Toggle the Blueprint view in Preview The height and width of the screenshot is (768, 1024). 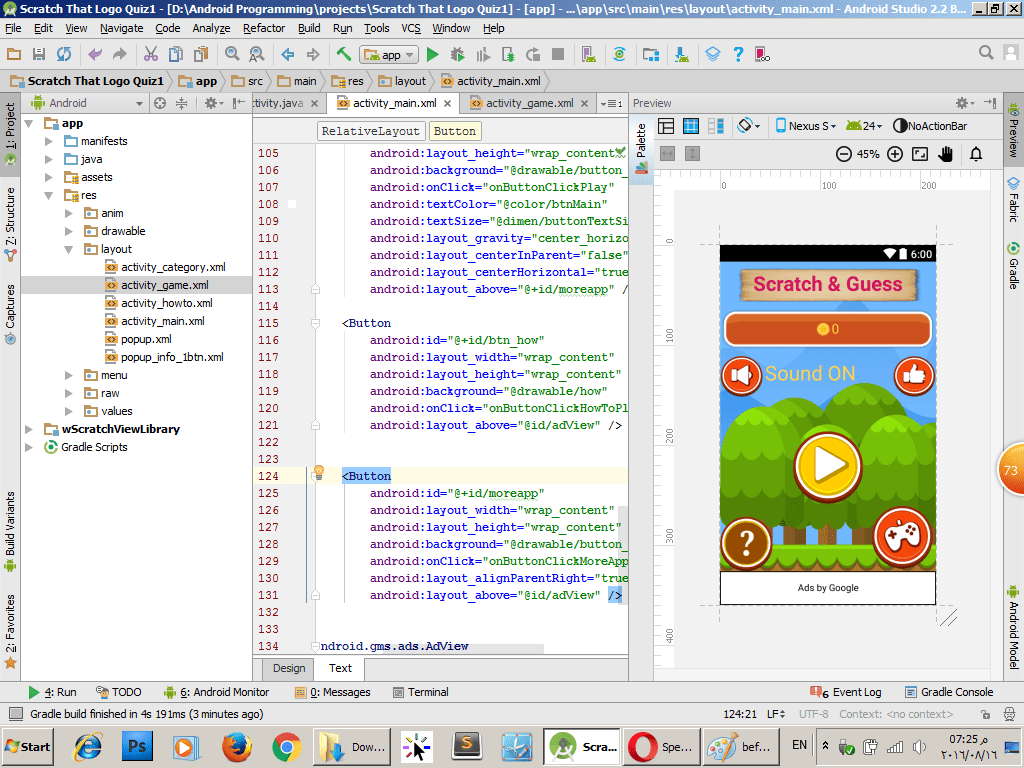point(691,126)
